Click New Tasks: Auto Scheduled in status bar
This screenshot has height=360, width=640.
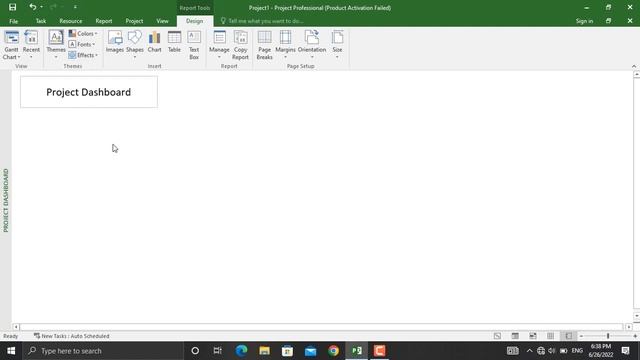coord(71,336)
